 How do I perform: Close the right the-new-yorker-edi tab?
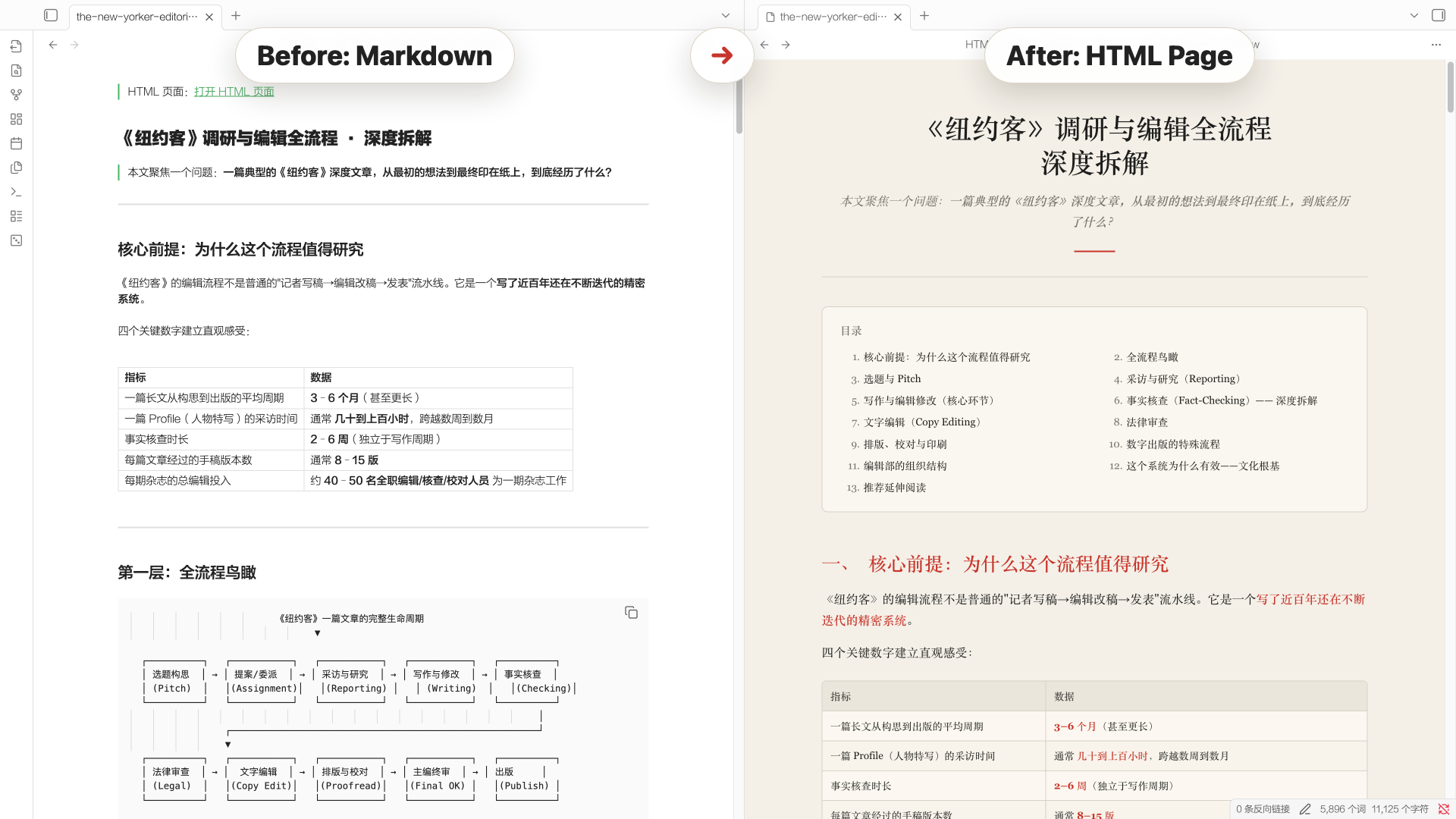pyautogui.click(x=898, y=17)
